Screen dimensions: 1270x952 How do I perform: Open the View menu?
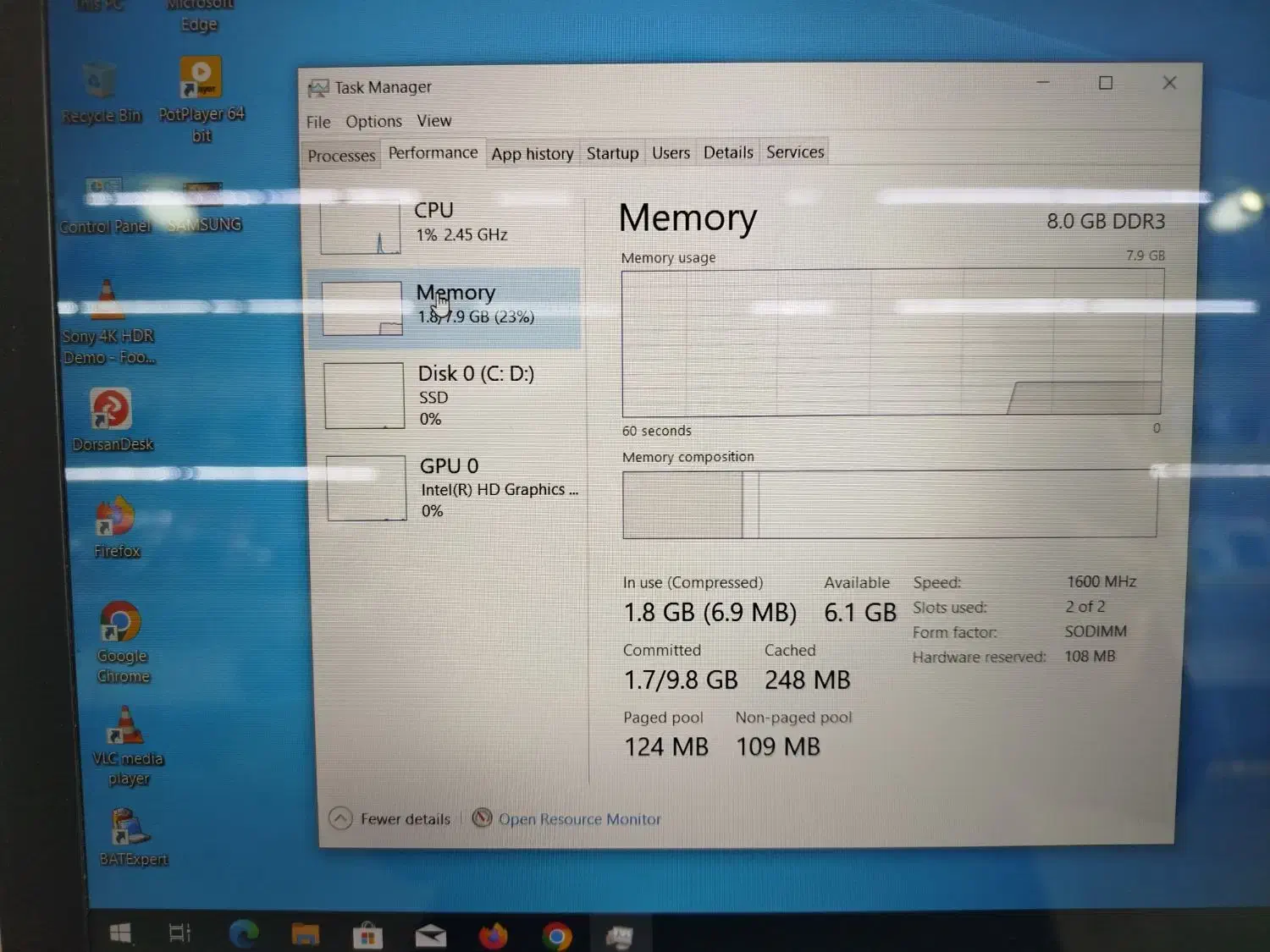[434, 121]
